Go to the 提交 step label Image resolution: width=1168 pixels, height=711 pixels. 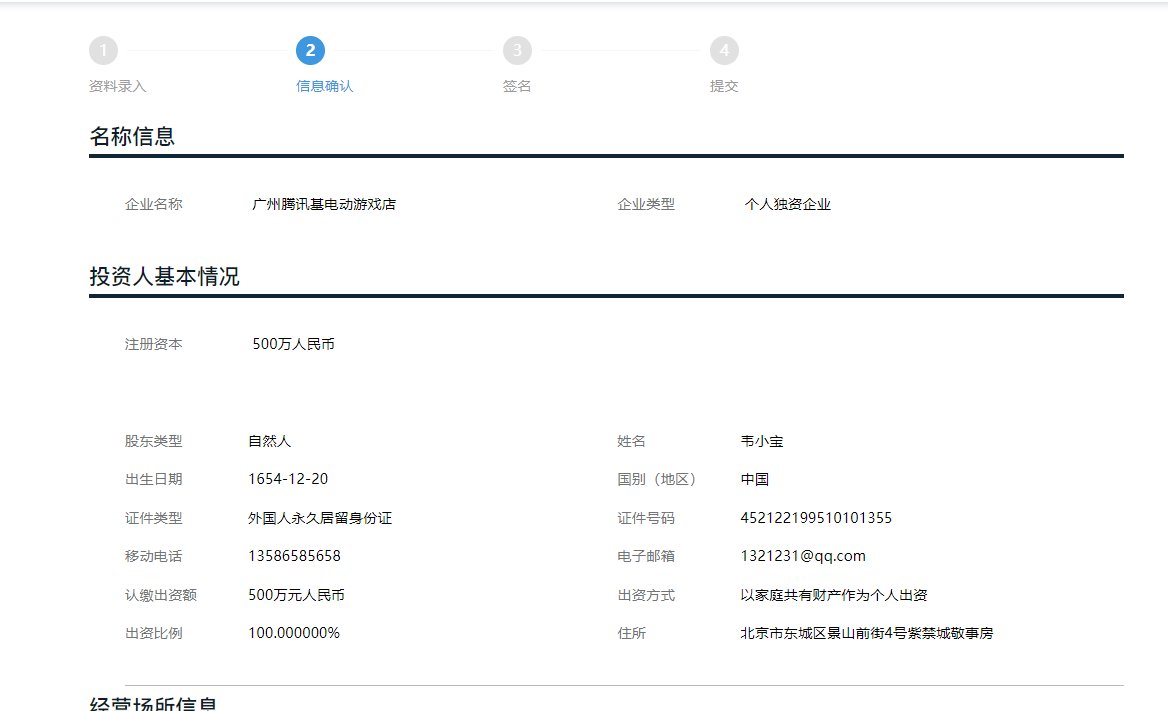[x=724, y=86]
